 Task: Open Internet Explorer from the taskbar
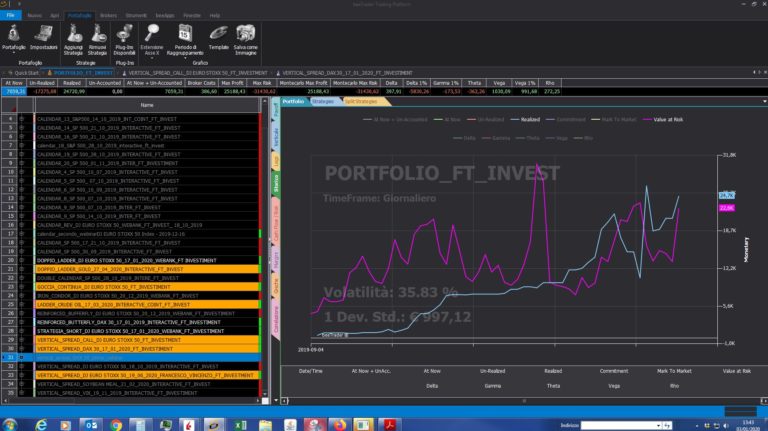point(41,425)
